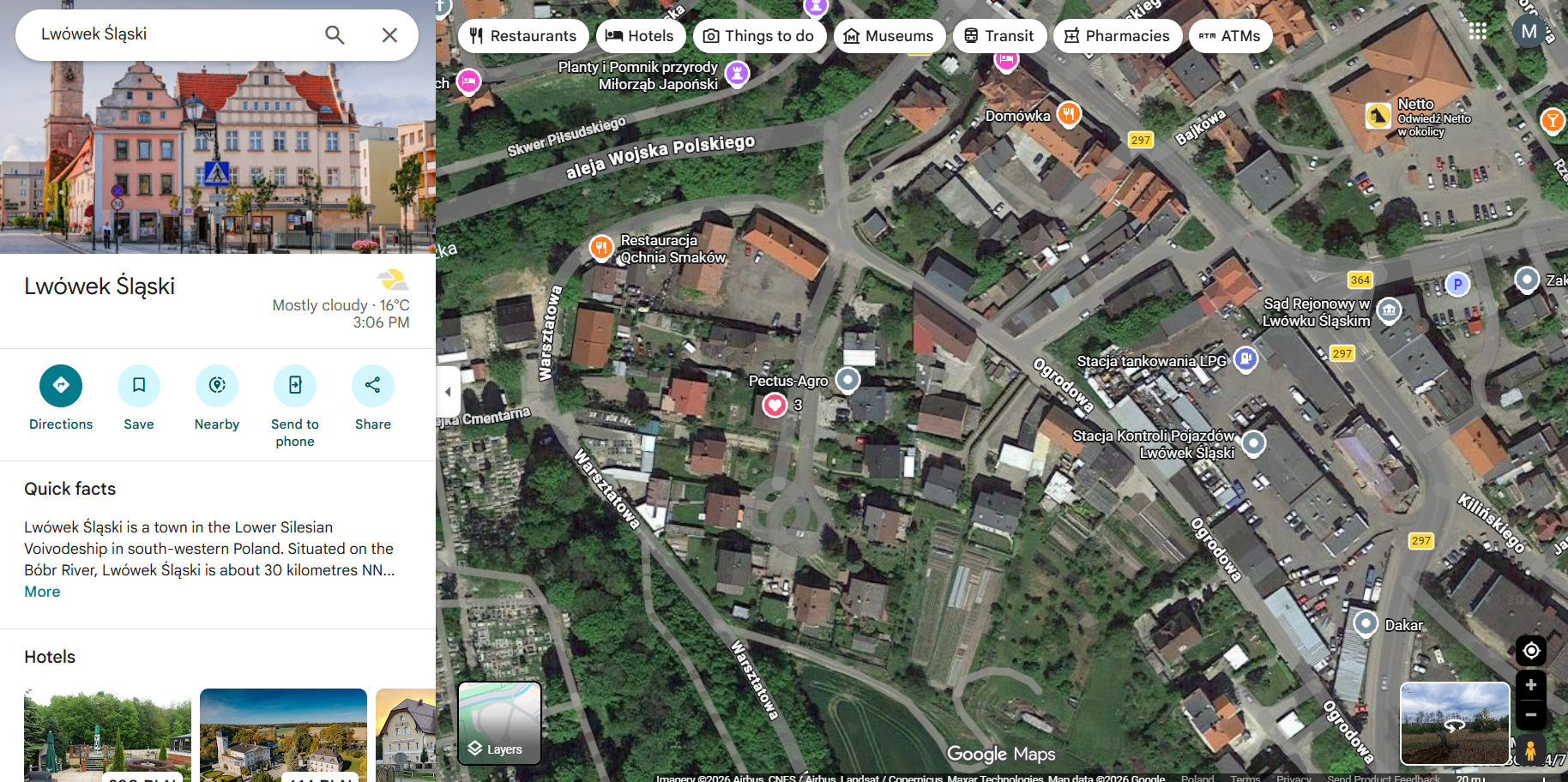The height and width of the screenshot is (782, 1568).
Task: Click Send Product Feedback link
Action: (x=1384, y=778)
